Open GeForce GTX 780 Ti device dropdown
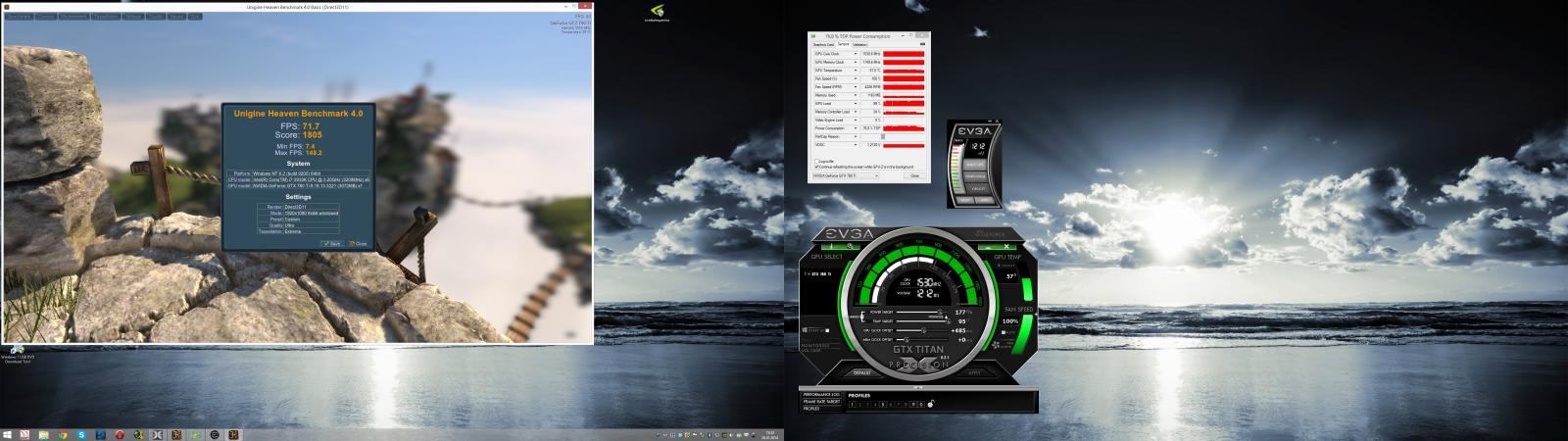This screenshot has width=1568, height=441. click(x=846, y=176)
